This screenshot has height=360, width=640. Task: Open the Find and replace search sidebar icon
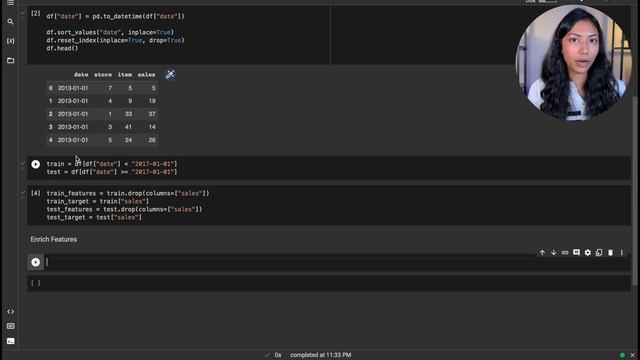point(11,22)
